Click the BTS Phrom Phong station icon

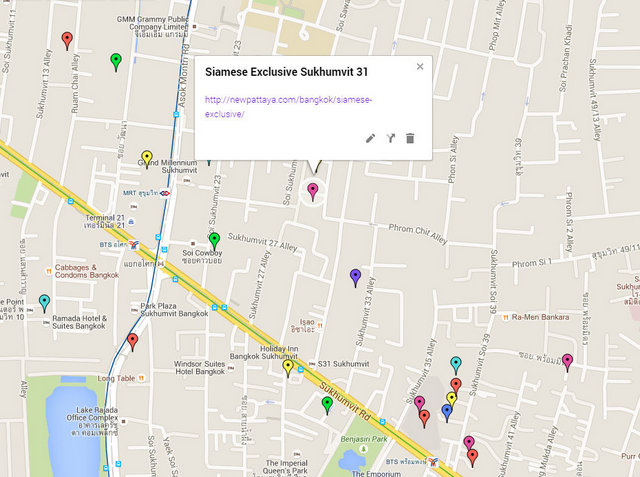tap(433, 461)
